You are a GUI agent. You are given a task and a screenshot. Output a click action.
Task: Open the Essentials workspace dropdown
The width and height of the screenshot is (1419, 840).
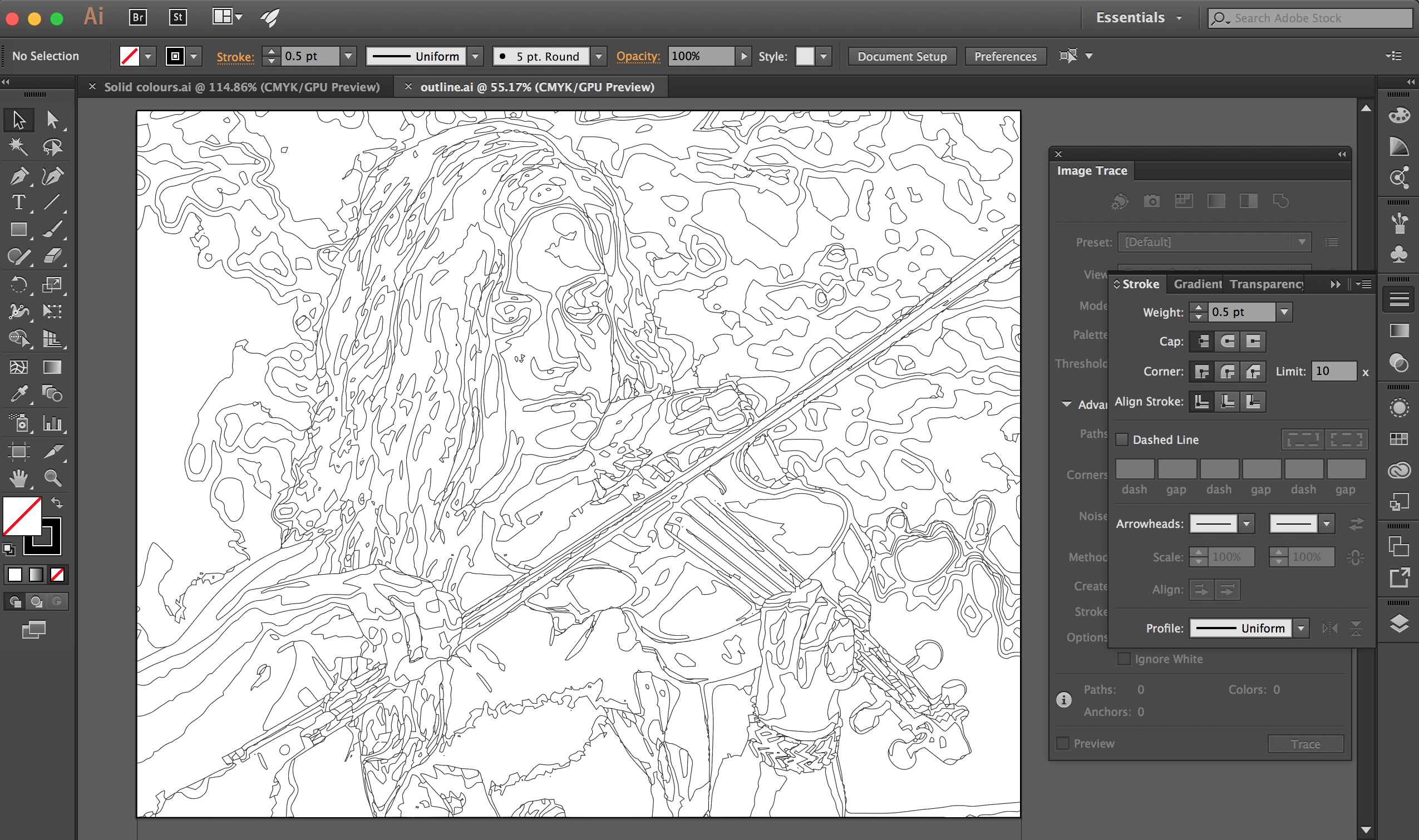coord(1139,18)
